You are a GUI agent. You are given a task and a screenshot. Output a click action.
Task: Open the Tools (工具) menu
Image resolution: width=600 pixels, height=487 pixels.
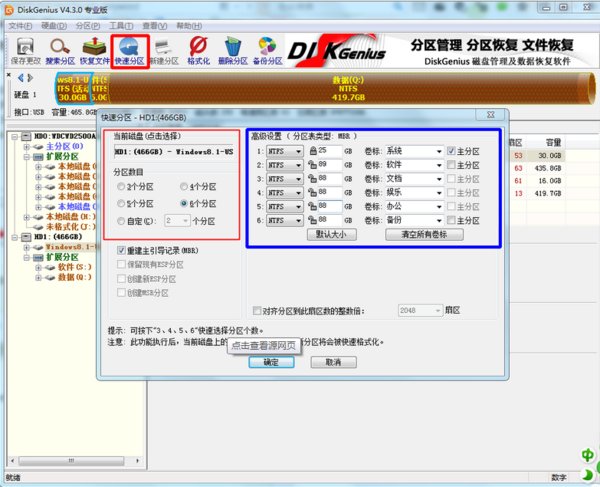[121, 26]
